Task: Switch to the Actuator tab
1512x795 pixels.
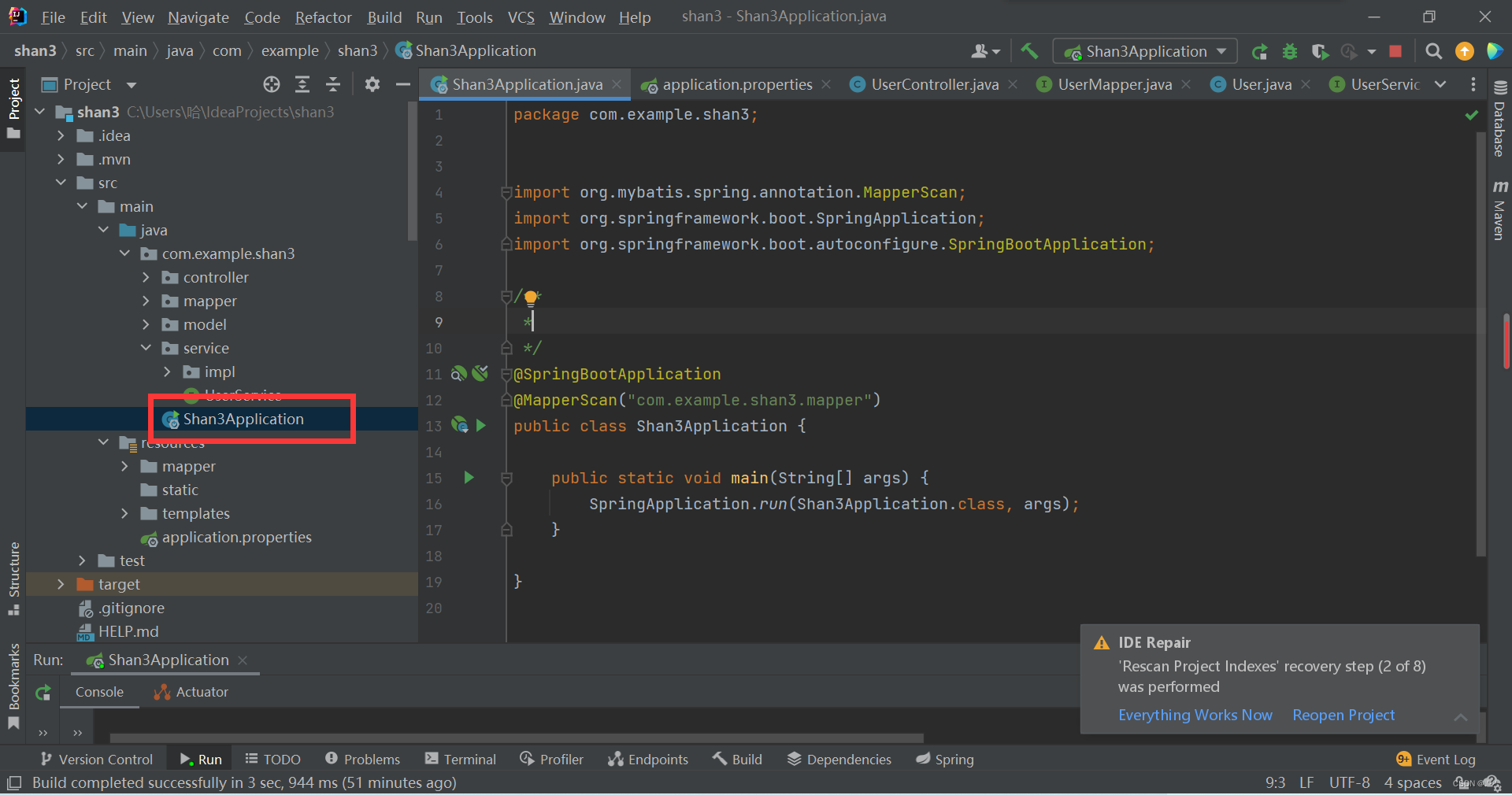Action: (191, 692)
